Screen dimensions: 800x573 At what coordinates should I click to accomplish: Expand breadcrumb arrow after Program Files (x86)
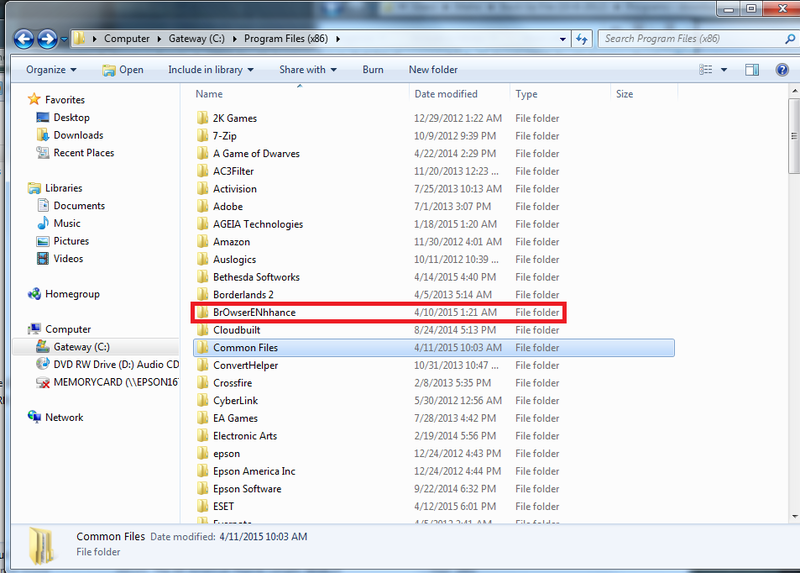[338, 39]
